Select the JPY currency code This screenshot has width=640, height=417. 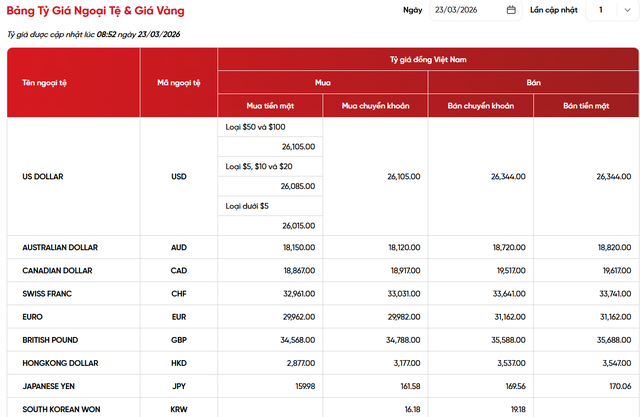[179, 386]
